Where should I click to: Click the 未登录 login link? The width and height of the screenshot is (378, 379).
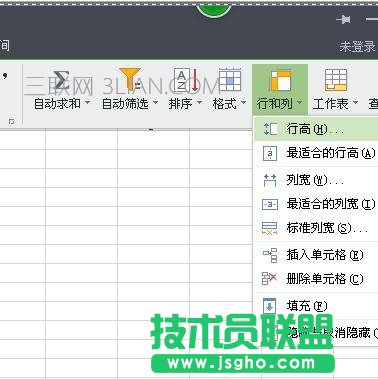click(x=357, y=47)
